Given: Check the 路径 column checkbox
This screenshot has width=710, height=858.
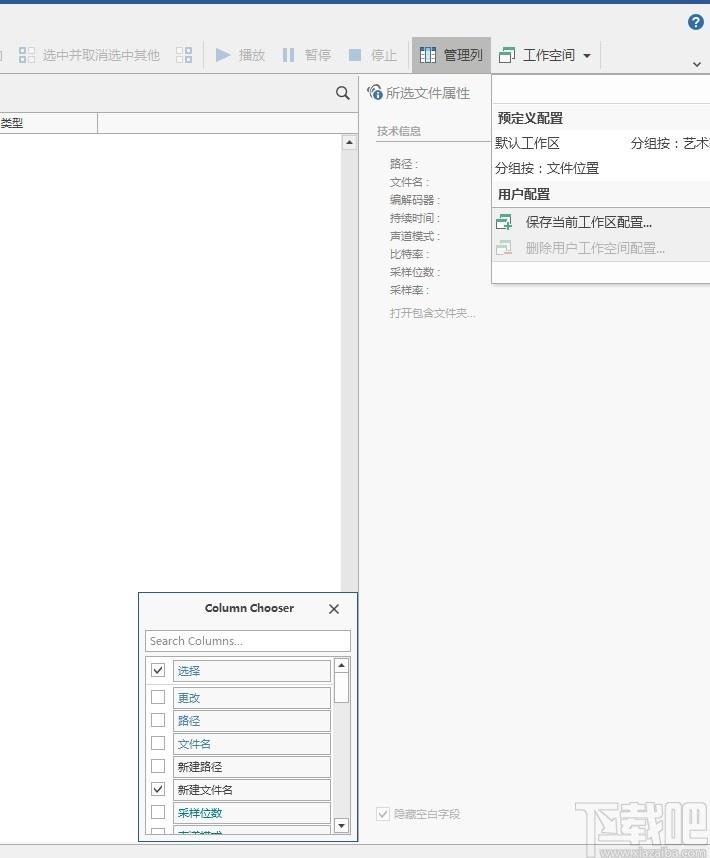Looking at the screenshot, I should pos(158,720).
